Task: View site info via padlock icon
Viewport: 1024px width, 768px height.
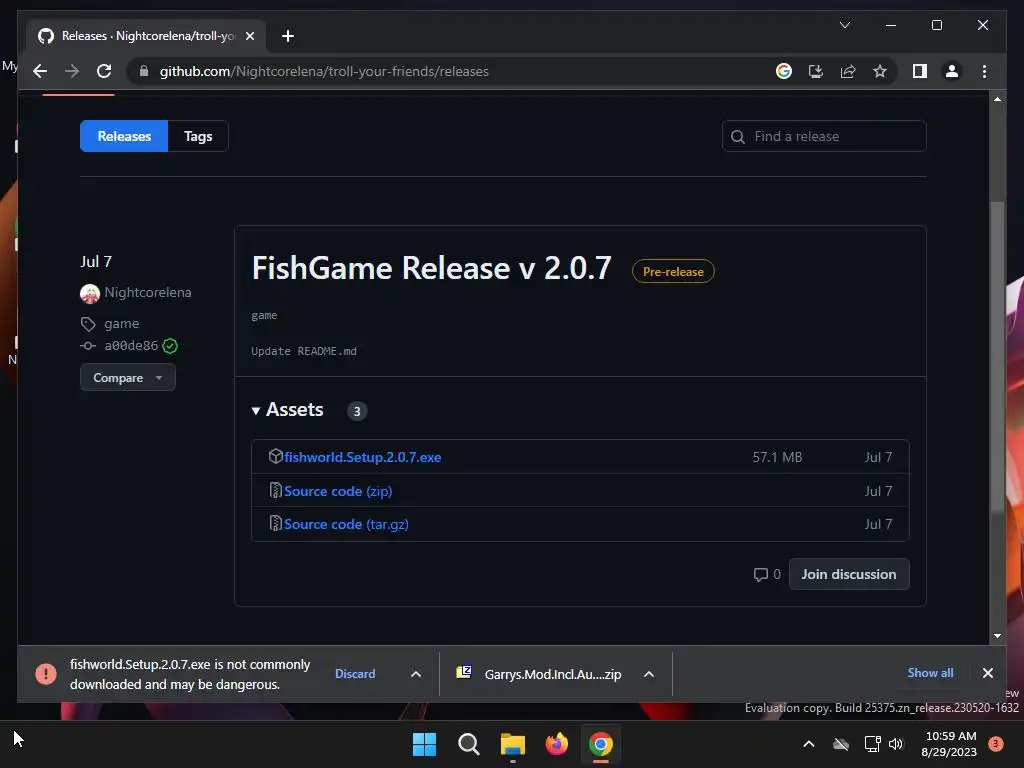Action: [x=144, y=71]
